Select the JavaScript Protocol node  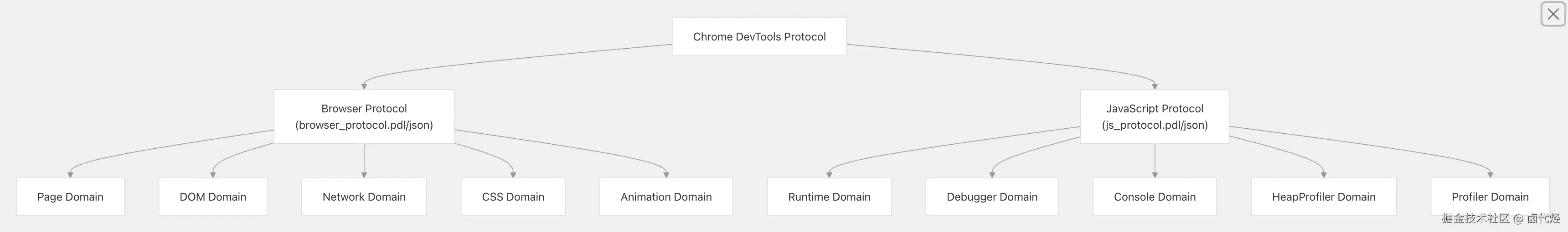[1155, 116]
